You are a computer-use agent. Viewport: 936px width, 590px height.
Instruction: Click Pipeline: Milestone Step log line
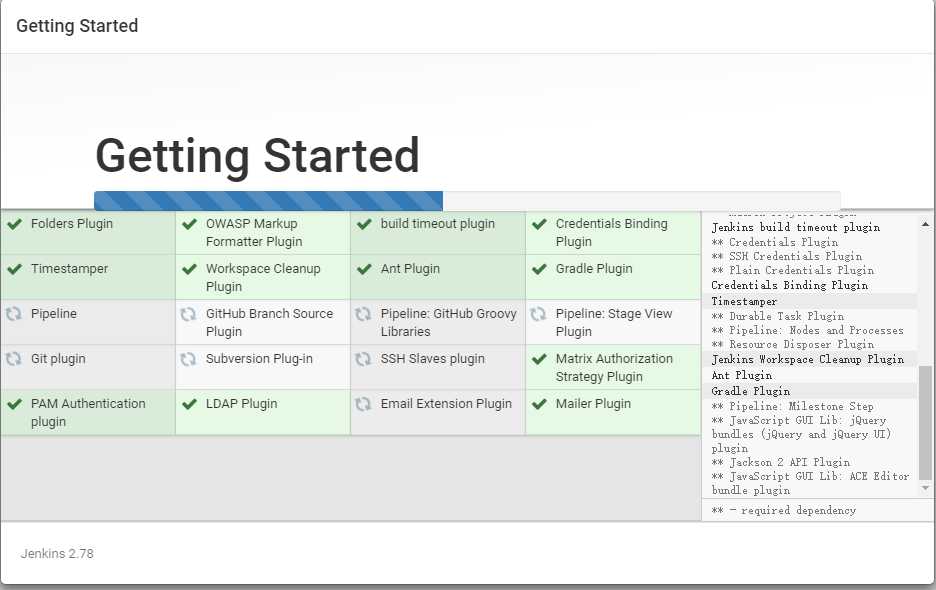(793, 407)
